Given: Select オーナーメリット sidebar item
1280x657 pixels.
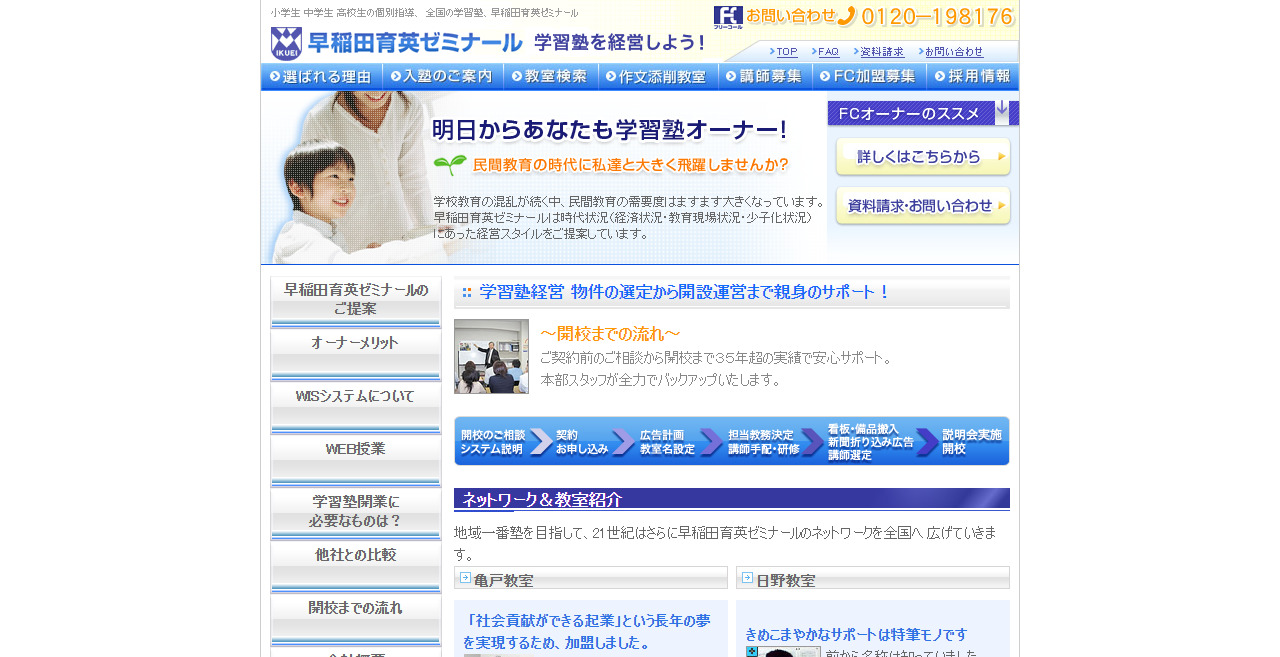Looking at the screenshot, I should [x=356, y=354].
